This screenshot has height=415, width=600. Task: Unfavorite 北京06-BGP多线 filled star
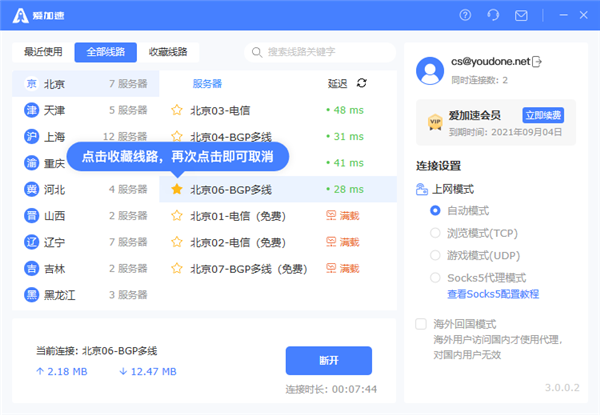177,189
